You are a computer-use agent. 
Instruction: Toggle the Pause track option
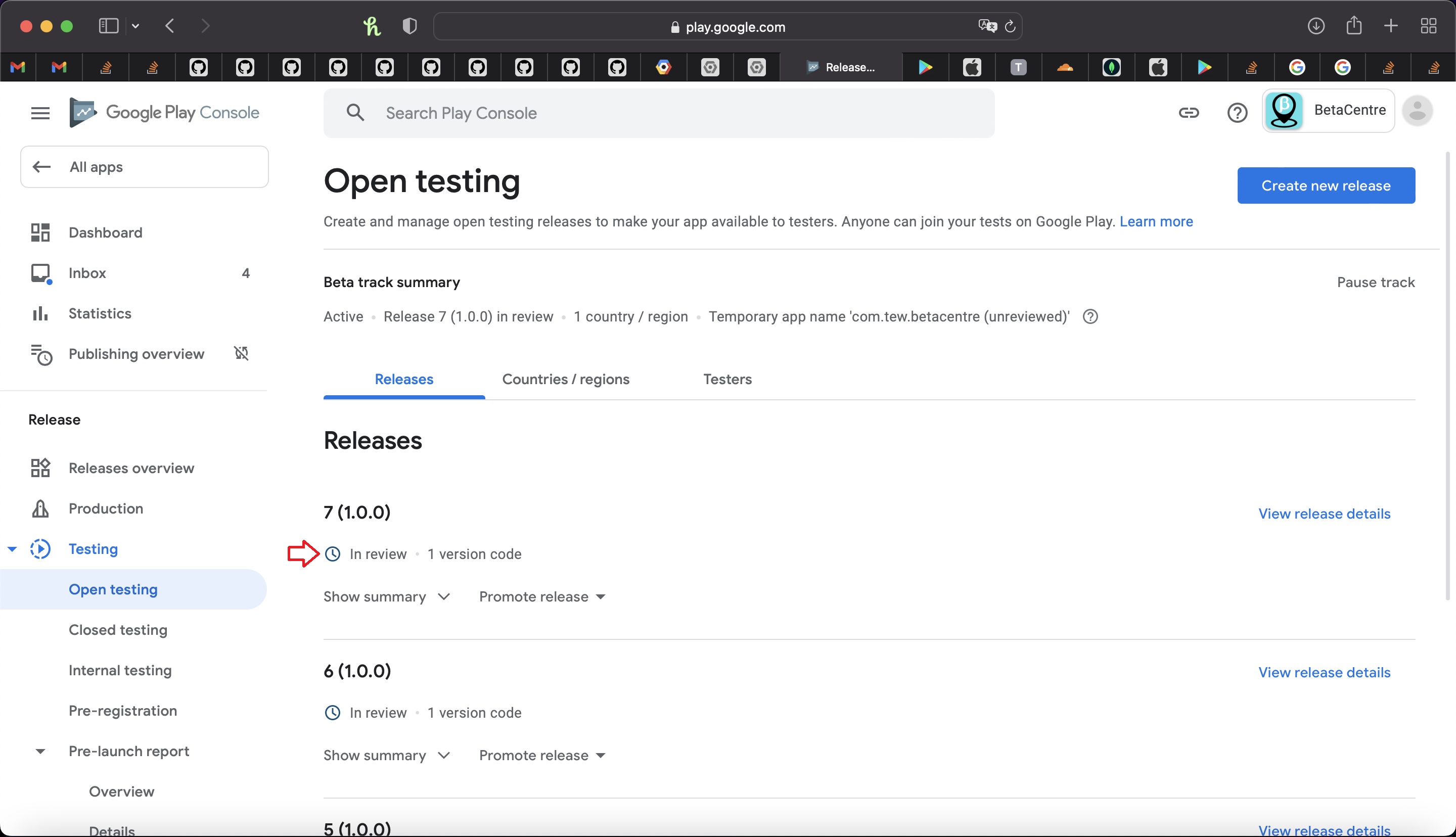(1376, 282)
